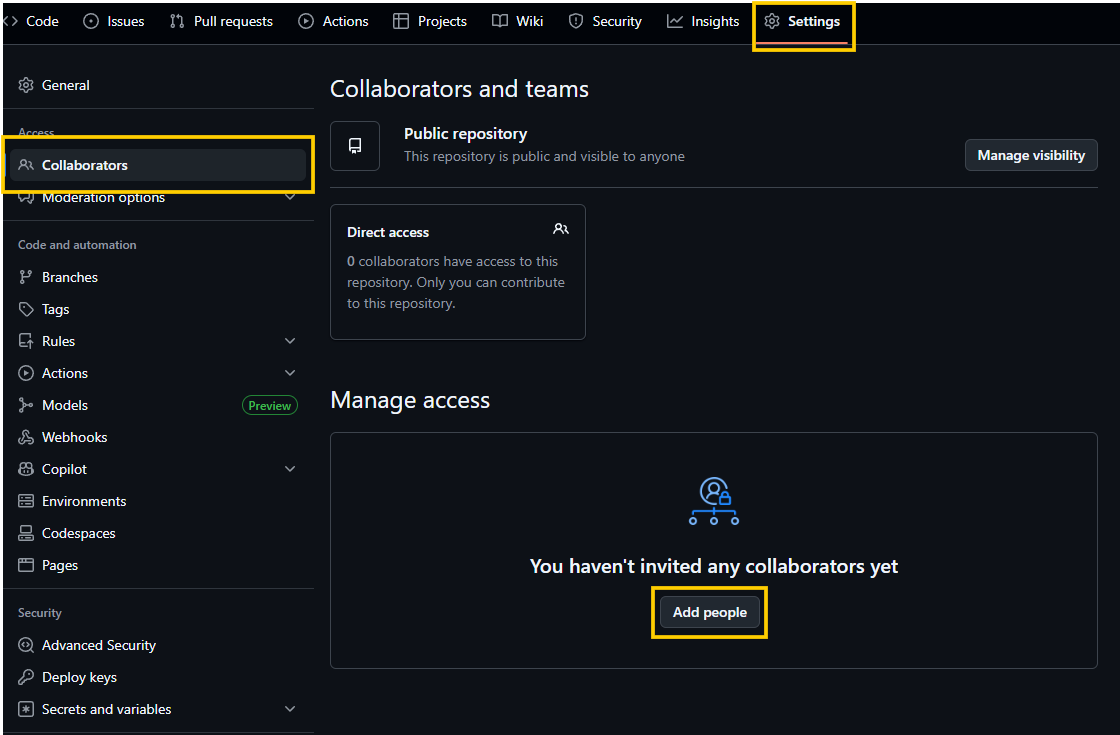The width and height of the screenshot is (1120, 735).
Task: Select Moderation options in the sidebar
Action: click(x=103, y=199)
